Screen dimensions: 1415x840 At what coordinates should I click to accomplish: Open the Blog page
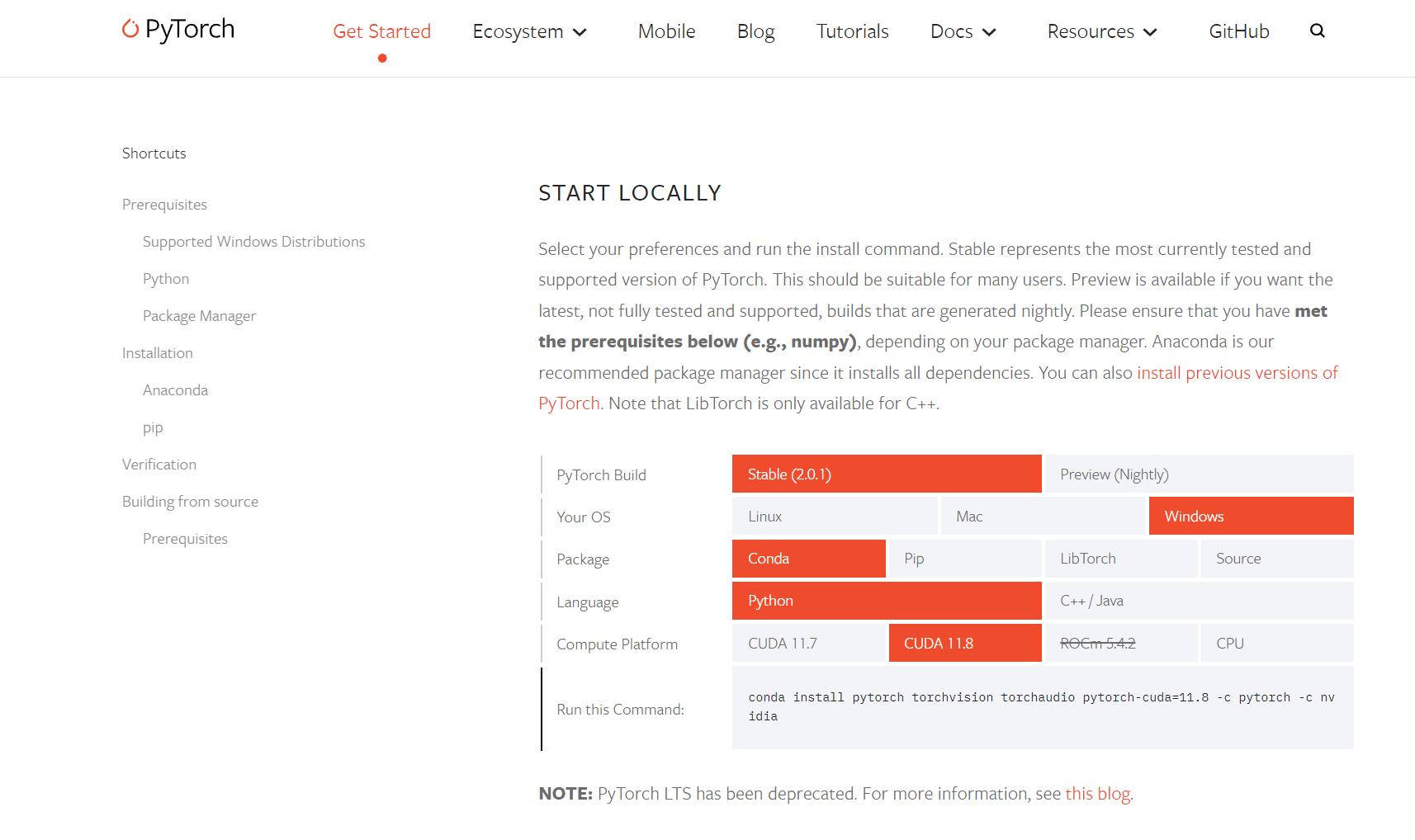[x=755, y=31]
